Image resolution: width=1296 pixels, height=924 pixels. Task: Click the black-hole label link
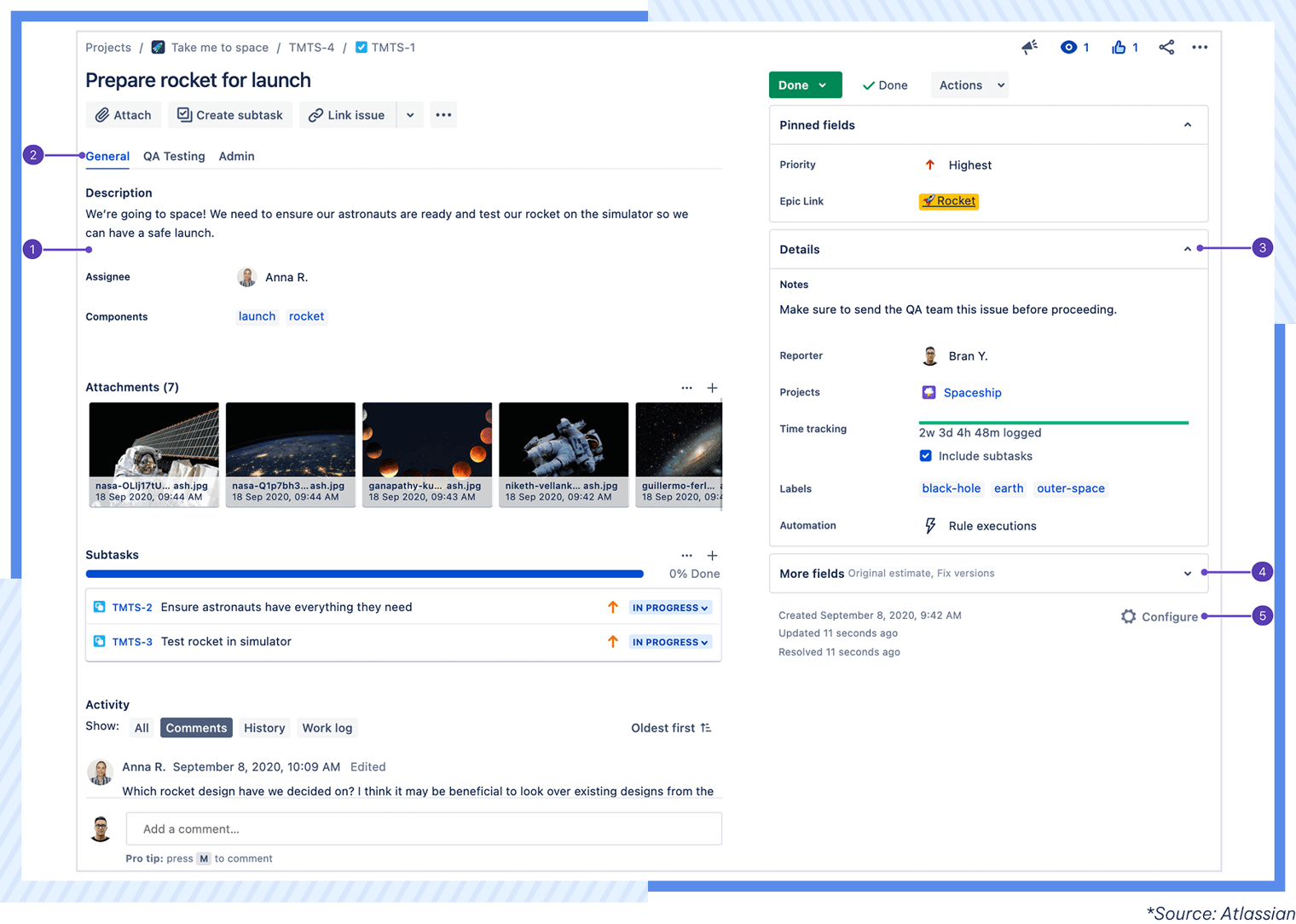click(x=952, y=488)
